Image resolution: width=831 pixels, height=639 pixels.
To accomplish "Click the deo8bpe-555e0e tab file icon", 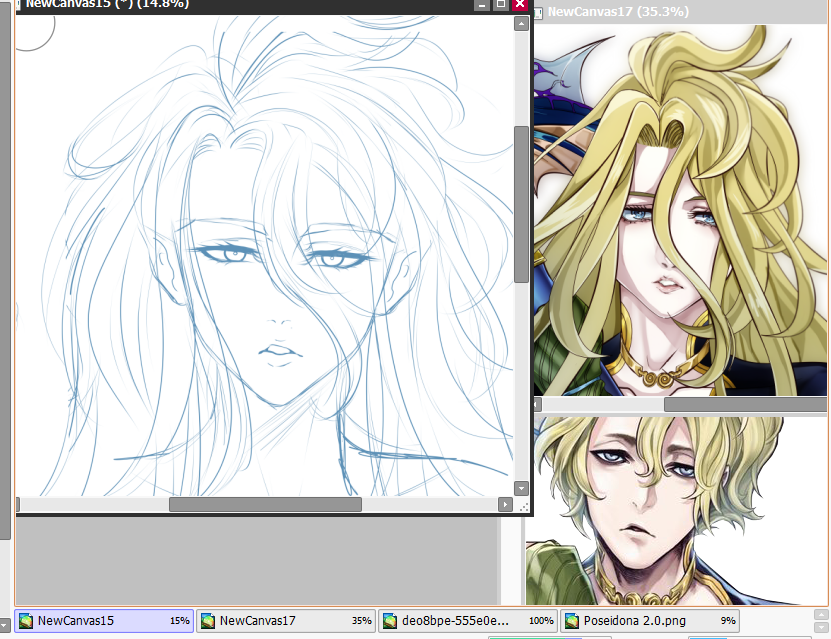I will tap(390, 621).
